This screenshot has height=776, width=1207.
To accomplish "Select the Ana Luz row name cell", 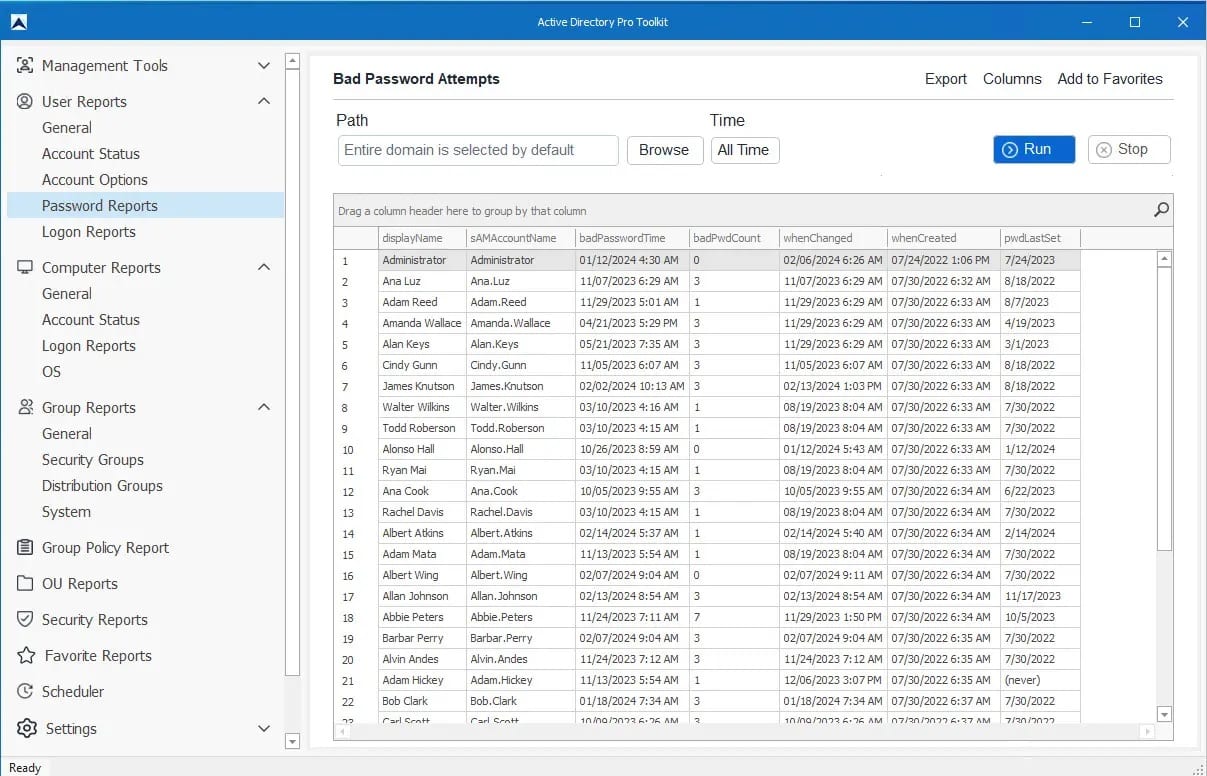I will pos(422,281).
